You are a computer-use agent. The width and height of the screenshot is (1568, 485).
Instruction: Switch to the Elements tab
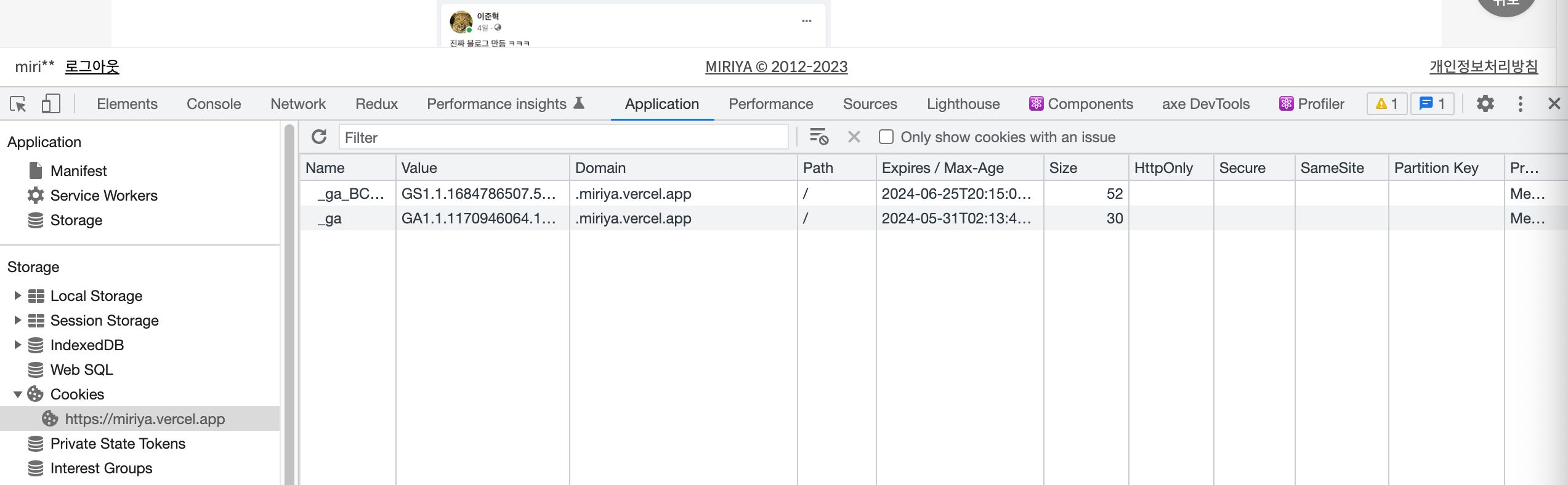(x=127, y=103)
